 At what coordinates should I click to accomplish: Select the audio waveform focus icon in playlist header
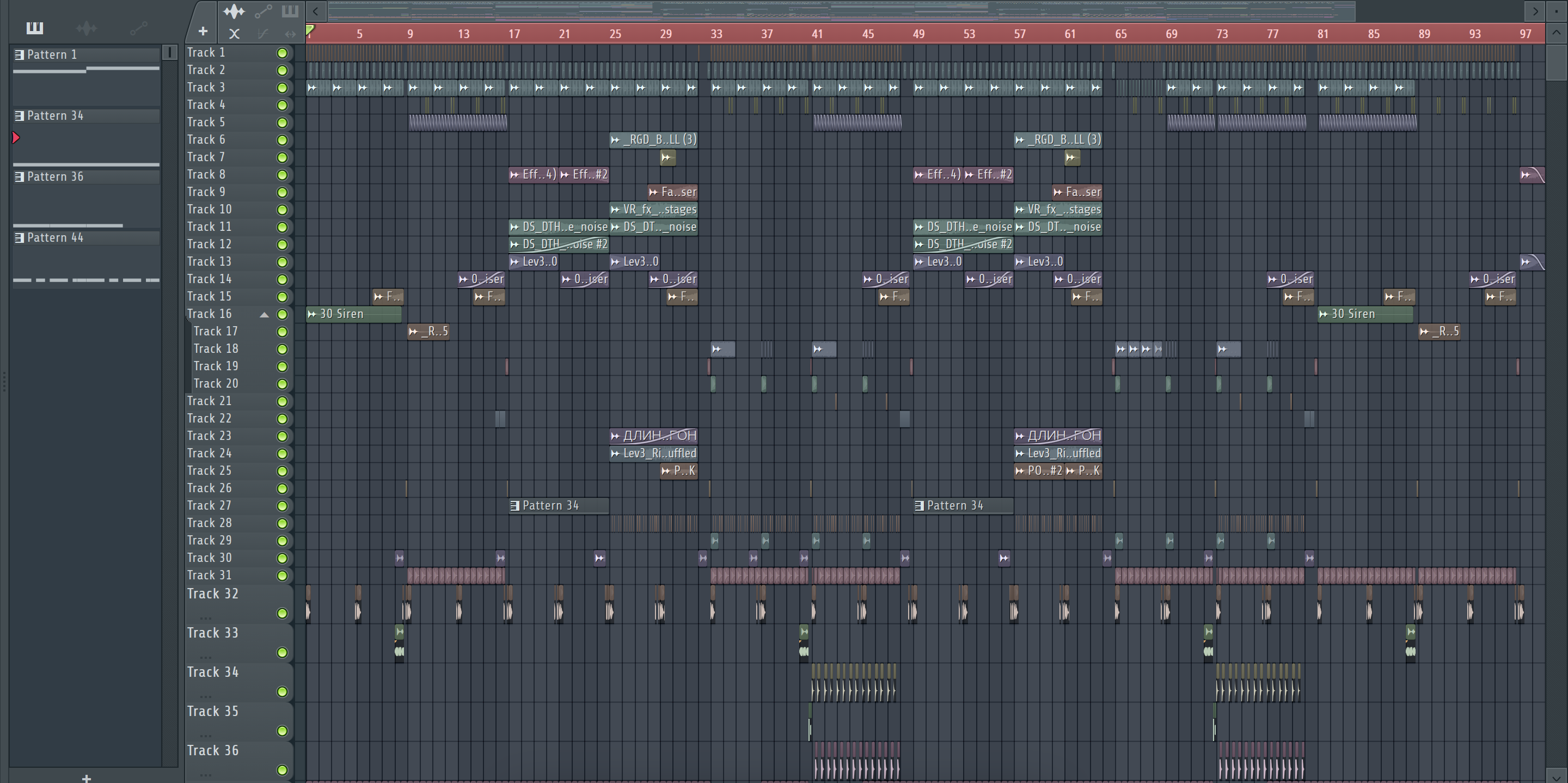[234, 11]
